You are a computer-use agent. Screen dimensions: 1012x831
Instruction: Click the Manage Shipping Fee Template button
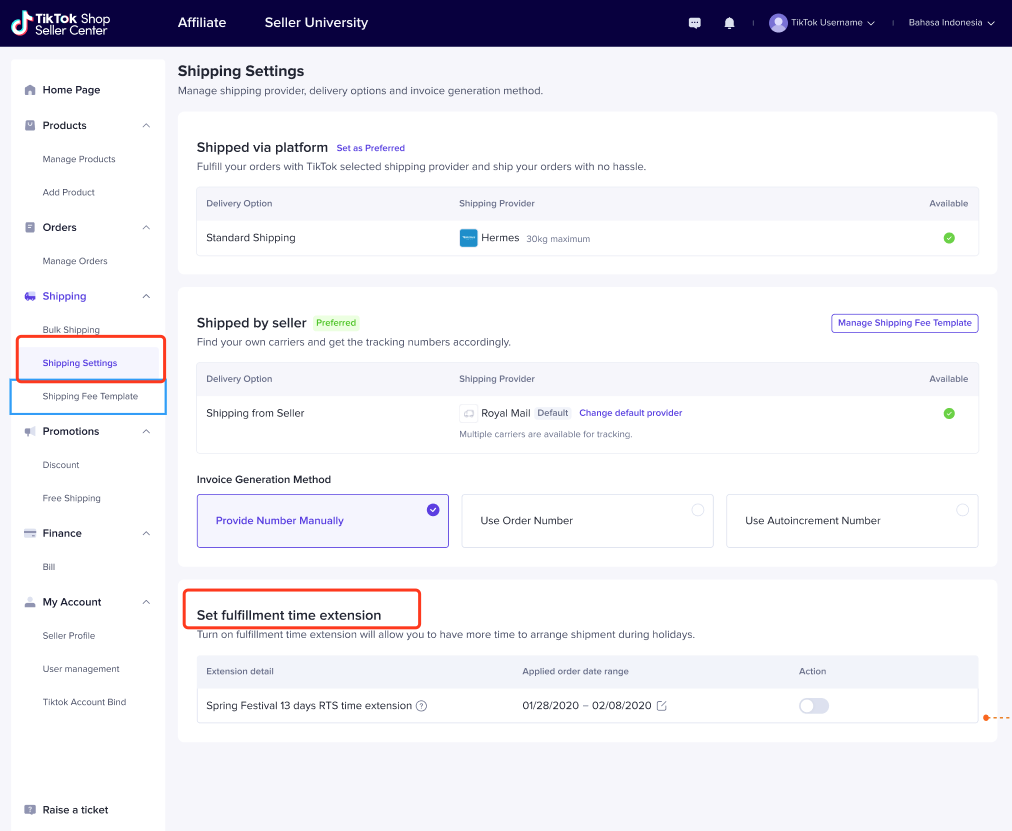click(x=904, y=323)
